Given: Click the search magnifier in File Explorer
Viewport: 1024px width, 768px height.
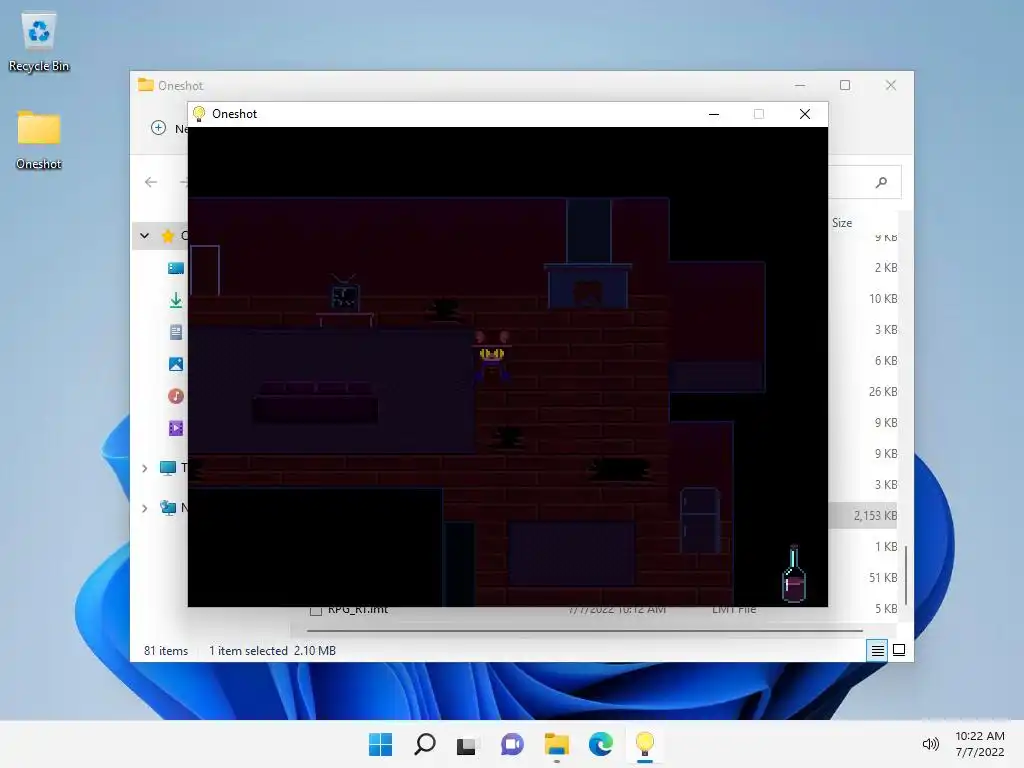Looking at the screenshot, I should (x=882, y=182).
